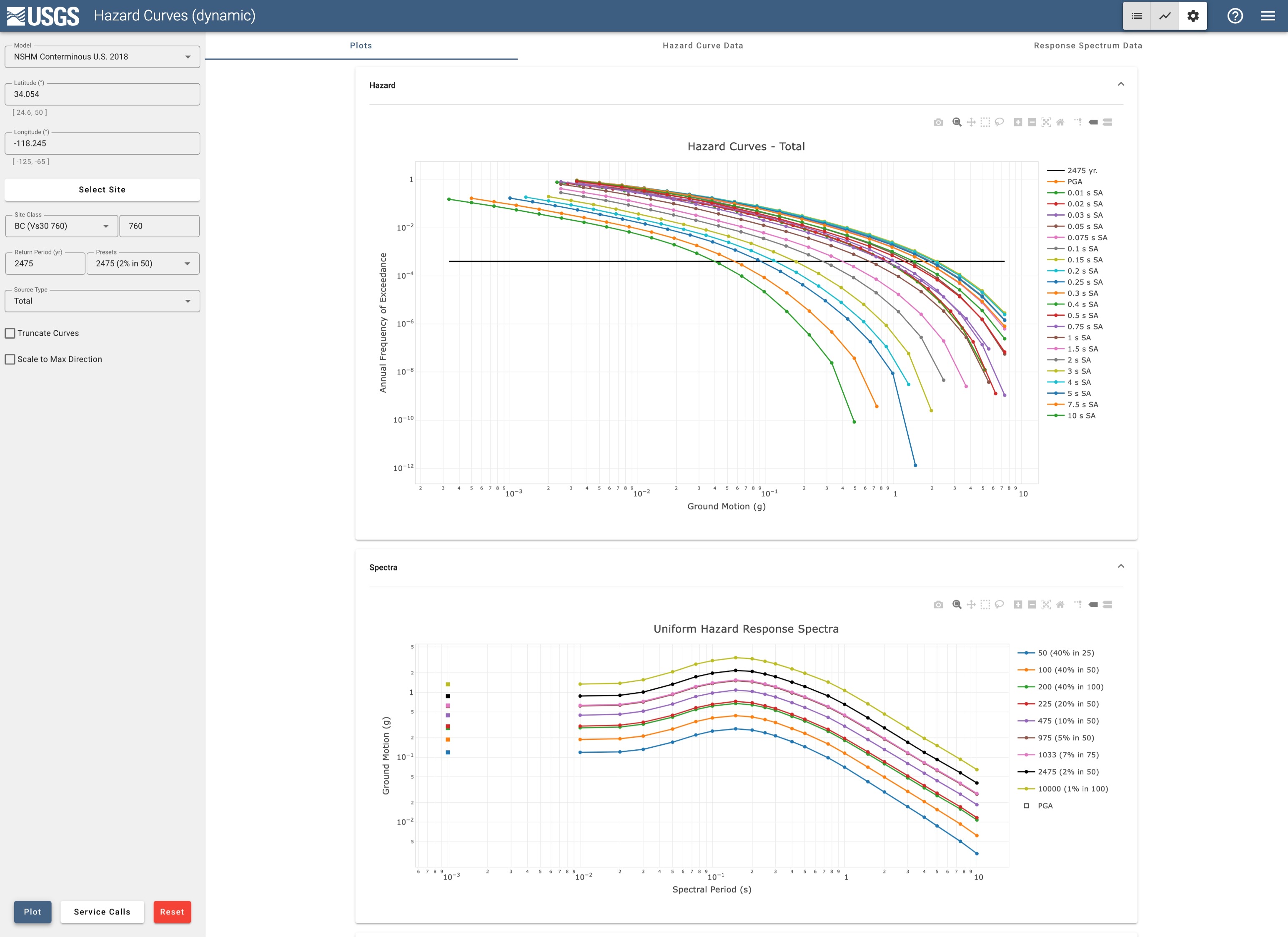This screenshot has width=1288, height=937.
Task: Open settings gear in the header
Action: (1193, 16)
